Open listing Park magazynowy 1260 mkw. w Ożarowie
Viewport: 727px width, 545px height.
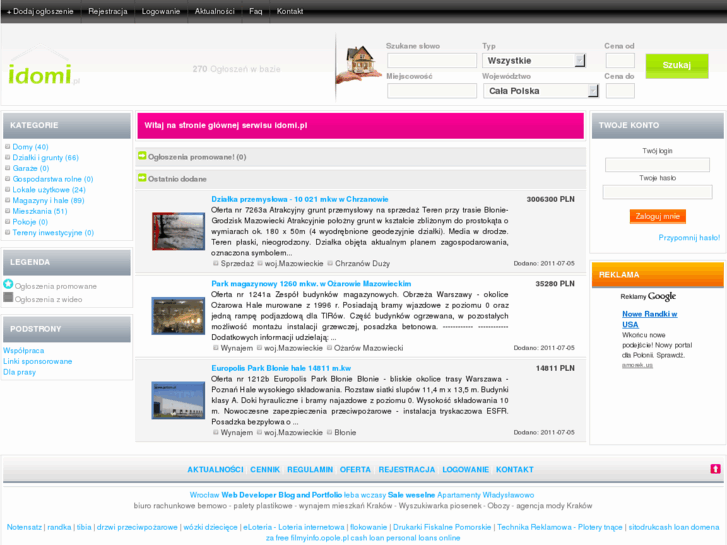point(311,283)
